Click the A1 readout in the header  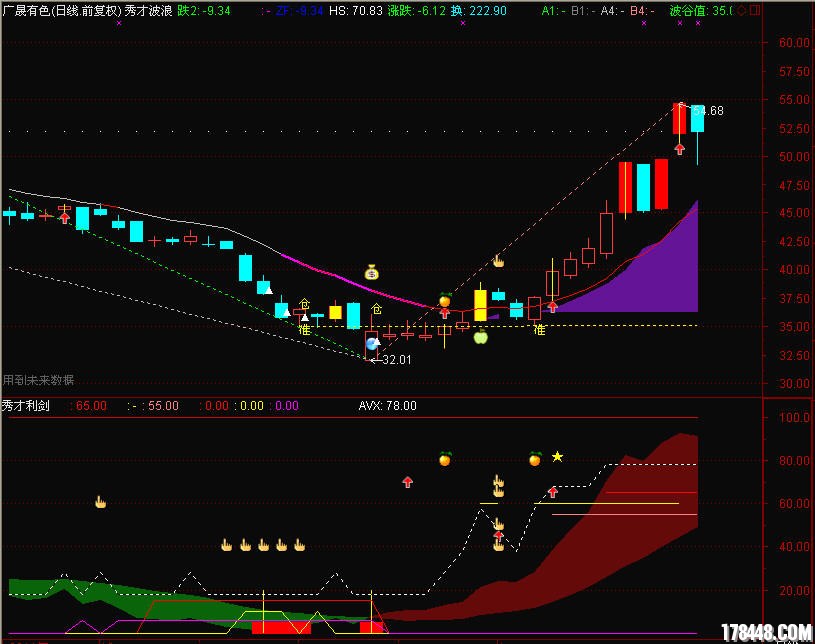[x=553, y=10]
